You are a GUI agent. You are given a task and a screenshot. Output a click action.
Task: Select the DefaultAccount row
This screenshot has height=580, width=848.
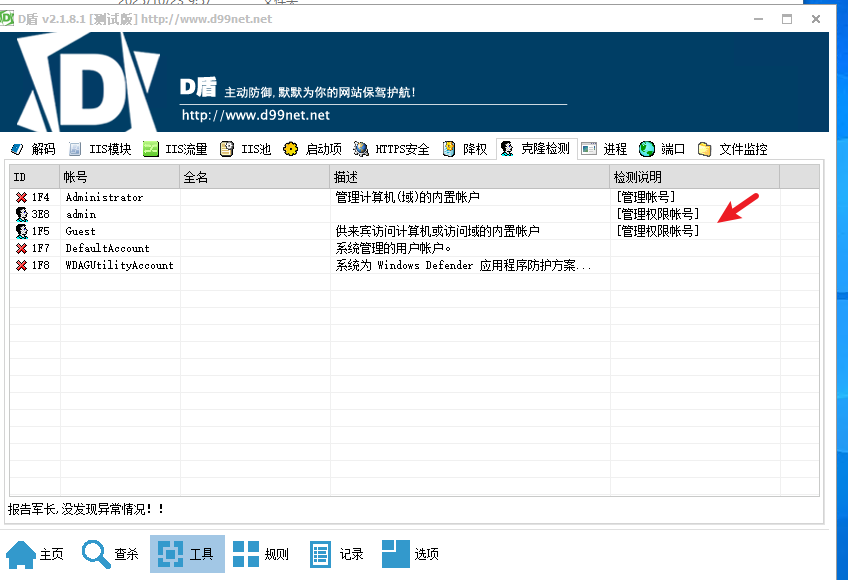click(414, 248)
